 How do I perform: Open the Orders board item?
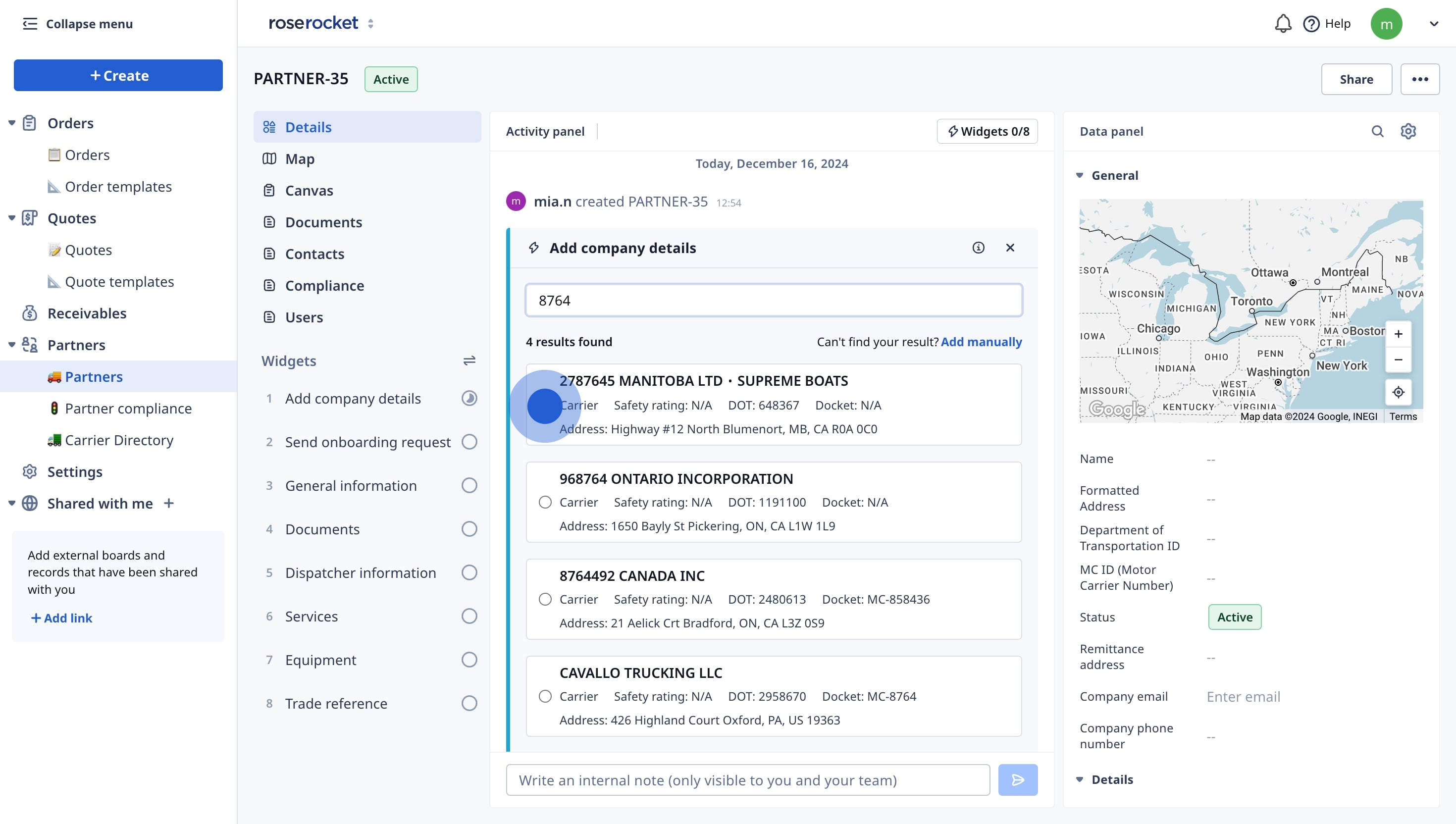87,154
